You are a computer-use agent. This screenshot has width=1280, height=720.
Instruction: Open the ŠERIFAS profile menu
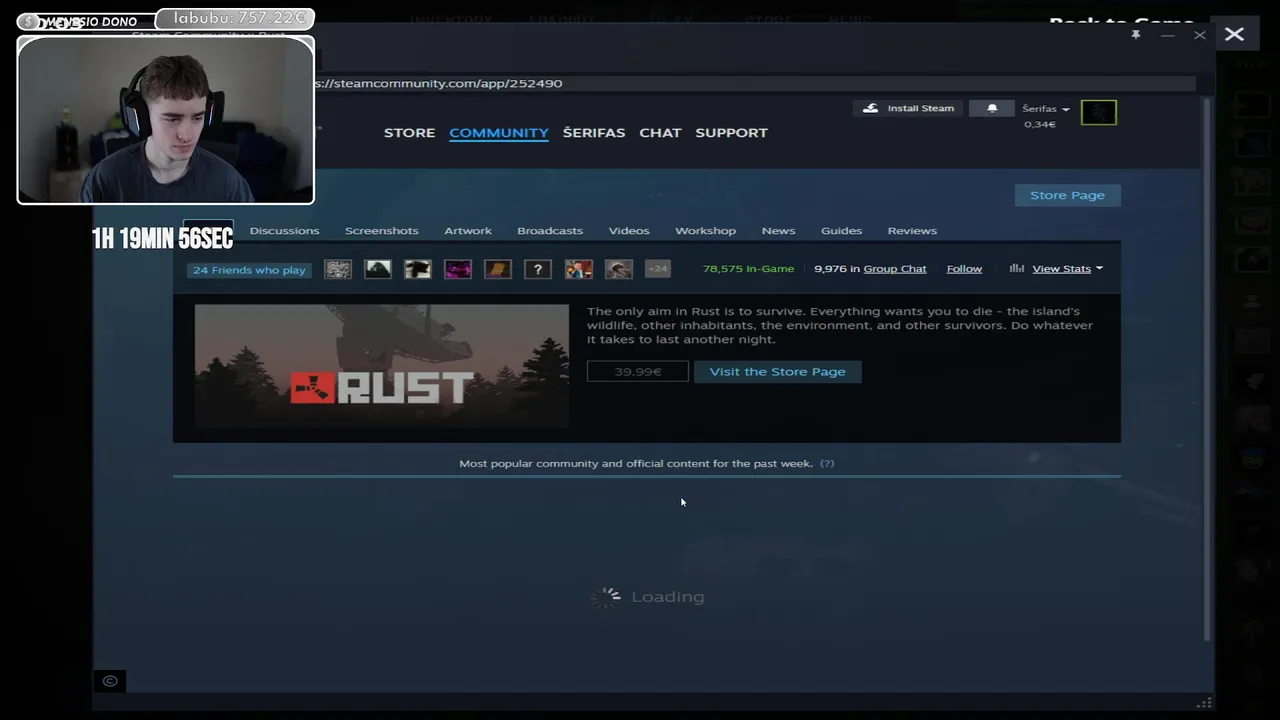pos(594,132)
